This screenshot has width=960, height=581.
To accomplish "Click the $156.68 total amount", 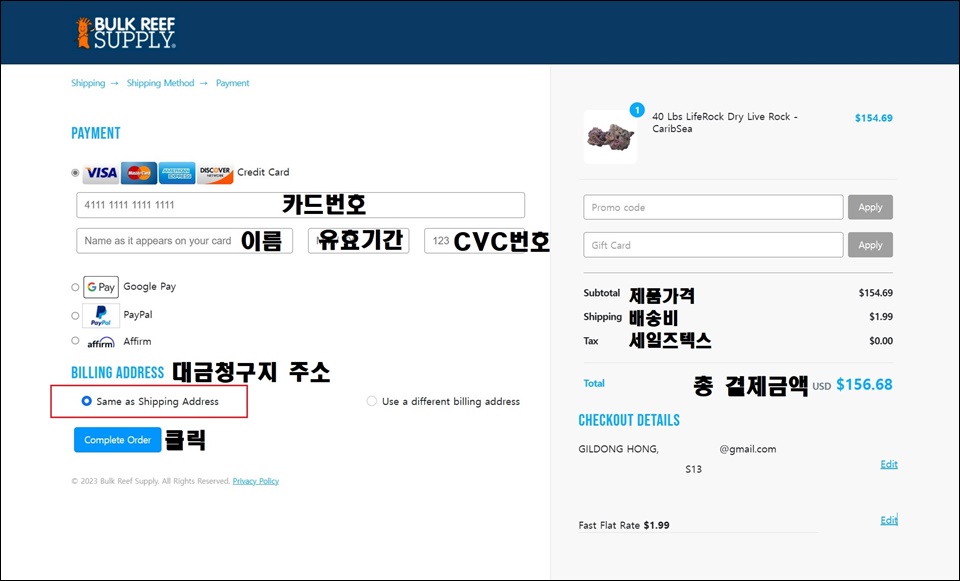I will (864, 384).
